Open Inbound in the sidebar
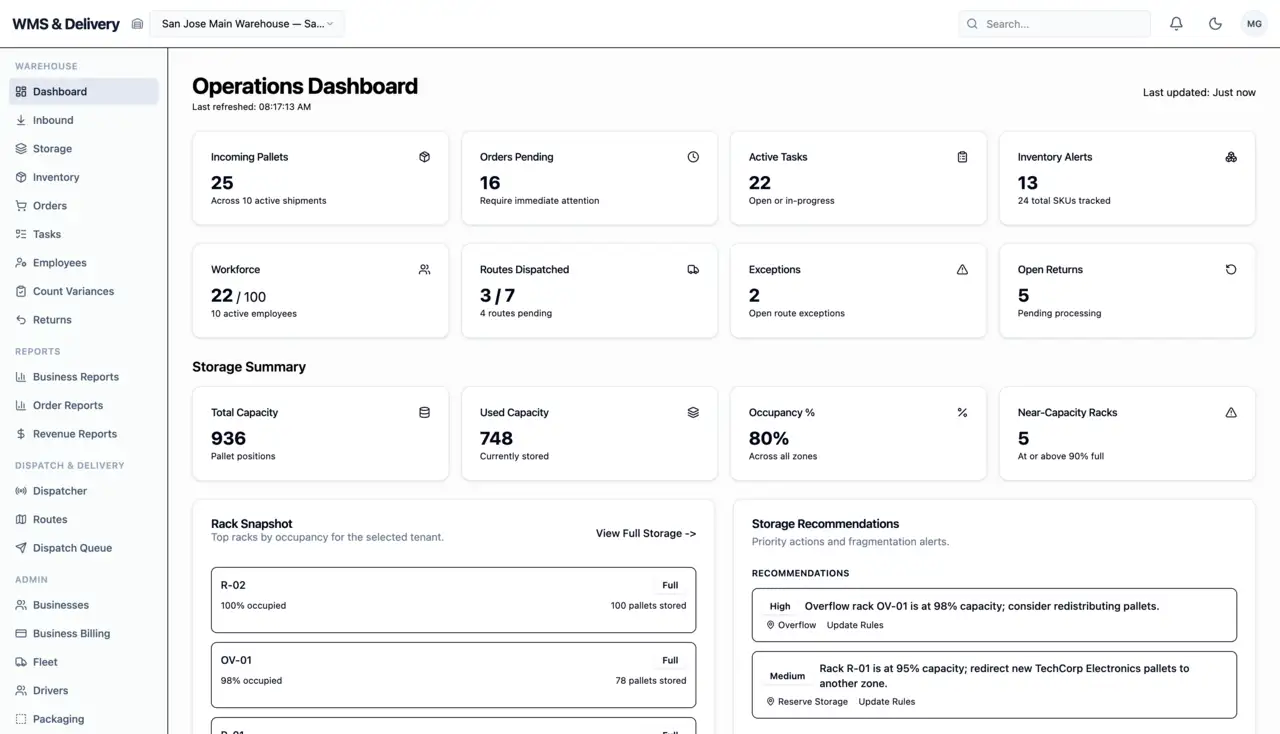Screen dimensions: 1280x734 pos(84,120)
